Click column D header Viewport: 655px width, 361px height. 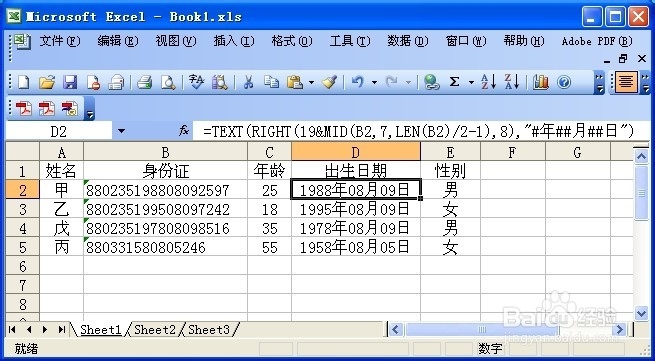click(356, 152)
